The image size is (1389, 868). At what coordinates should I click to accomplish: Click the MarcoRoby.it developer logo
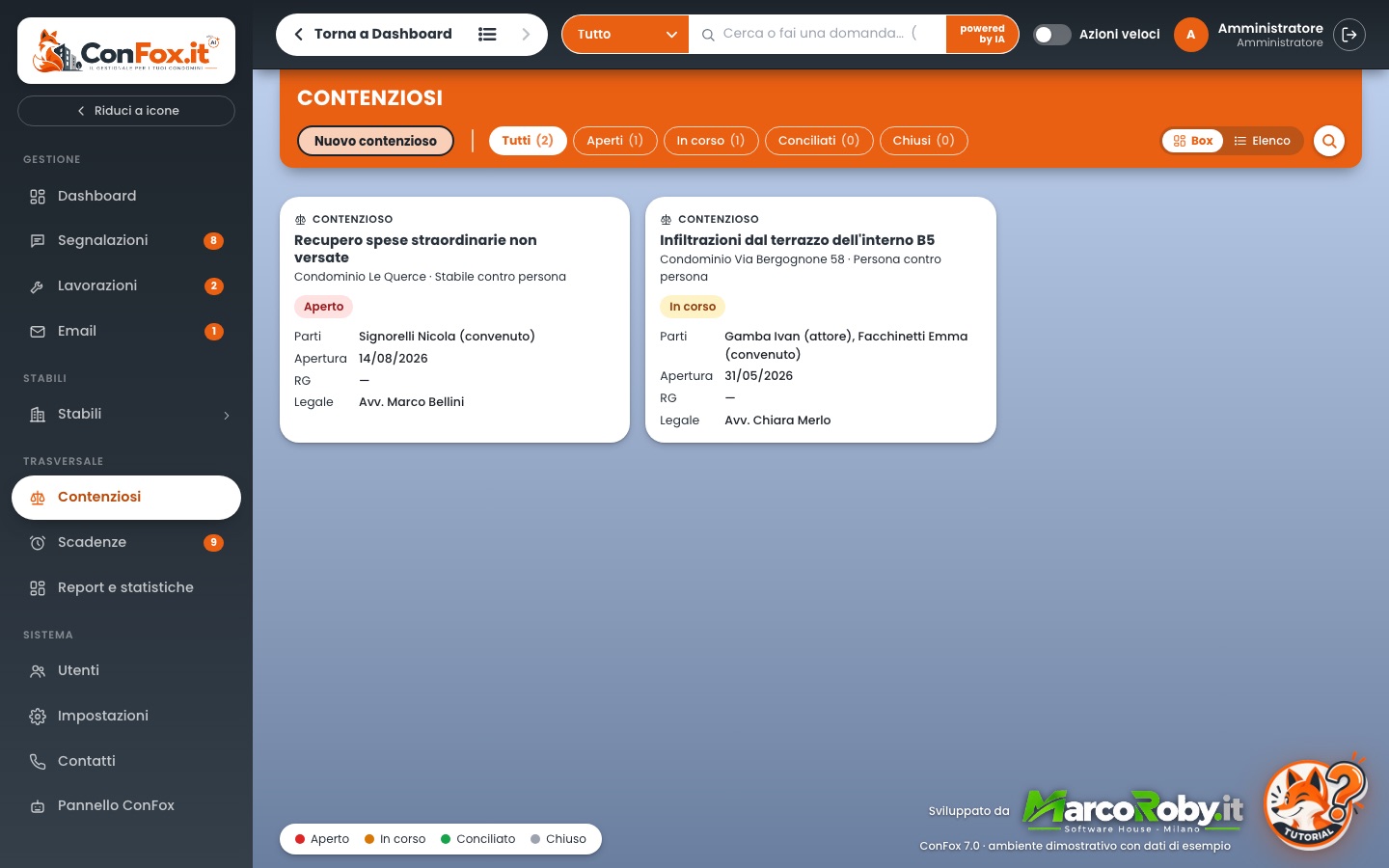click(1133, 810)
